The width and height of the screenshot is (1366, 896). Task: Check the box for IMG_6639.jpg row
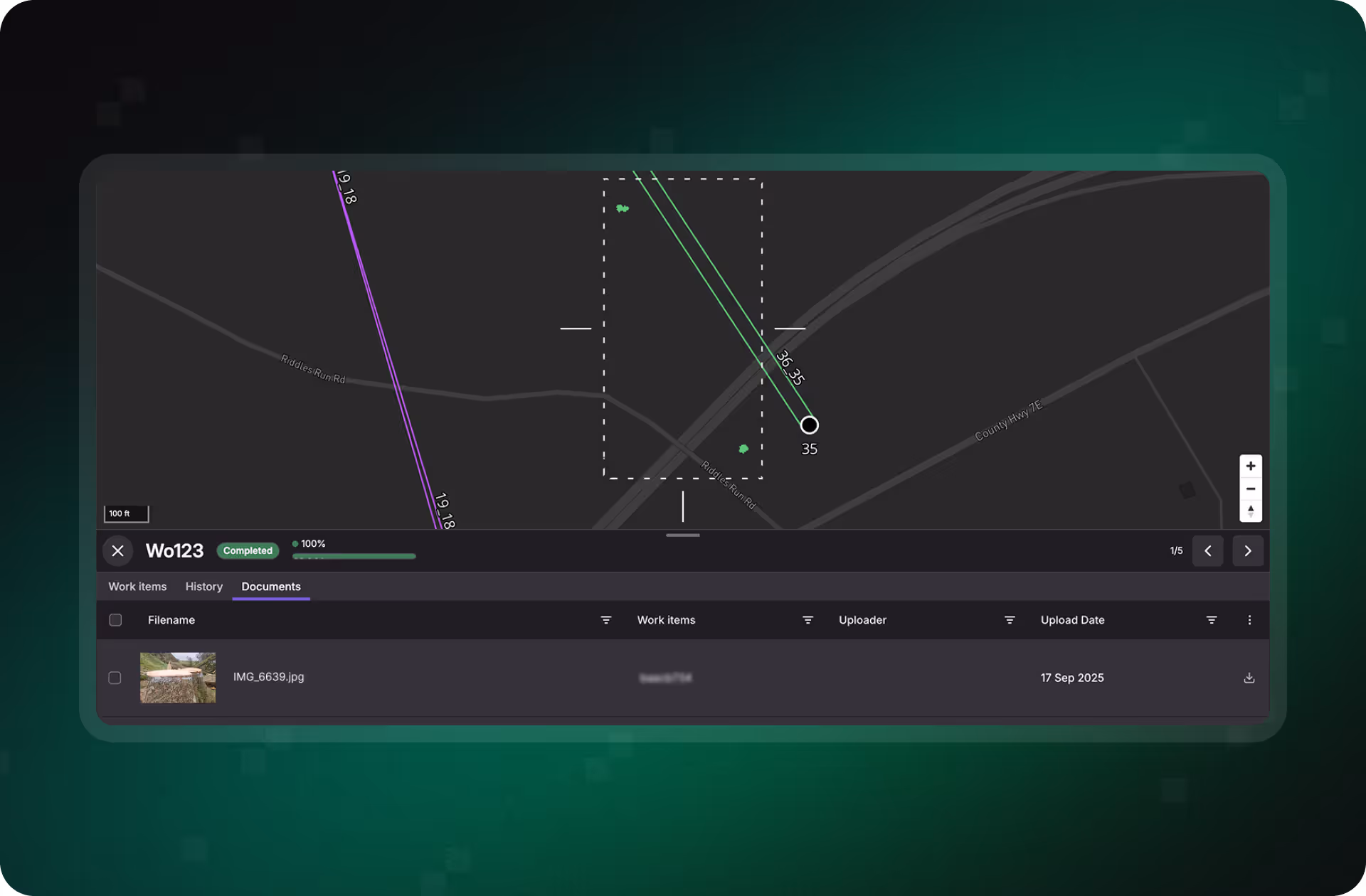coord(115,678)
